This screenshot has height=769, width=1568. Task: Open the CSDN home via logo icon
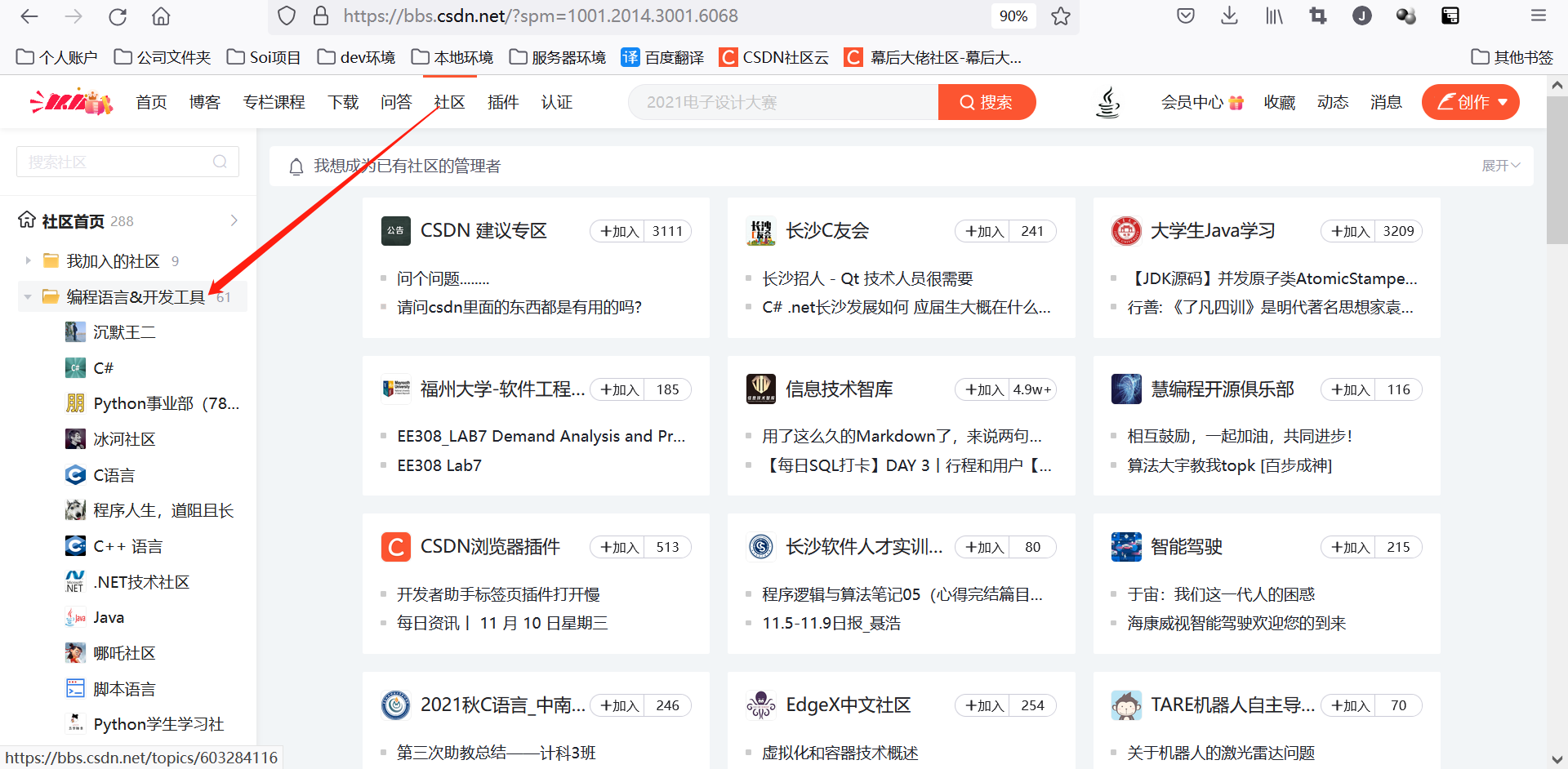tap(70, 101)
